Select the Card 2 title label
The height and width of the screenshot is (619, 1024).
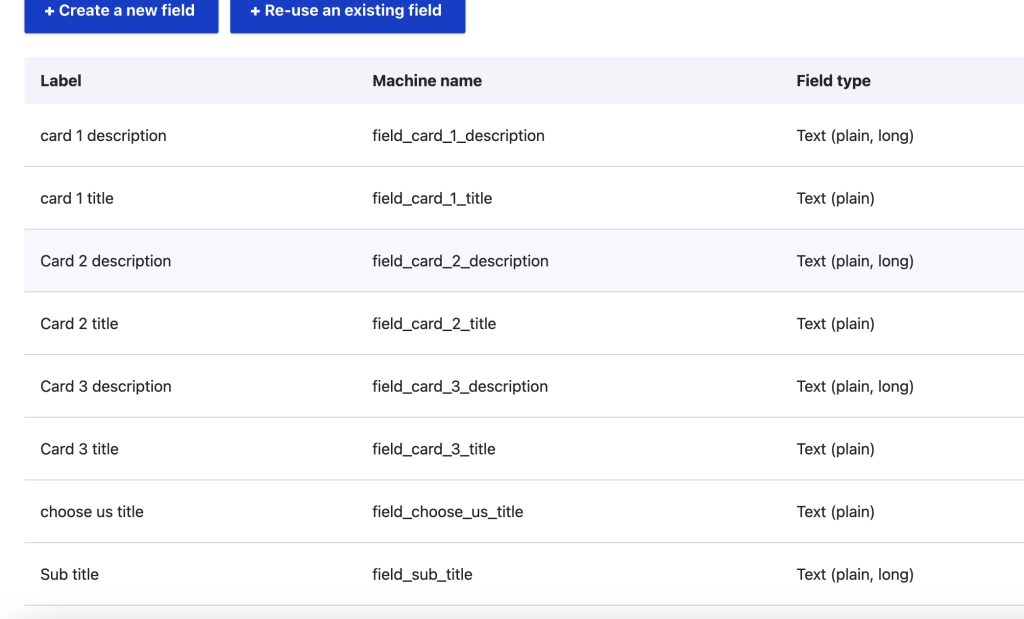click(x=79, y=324)
